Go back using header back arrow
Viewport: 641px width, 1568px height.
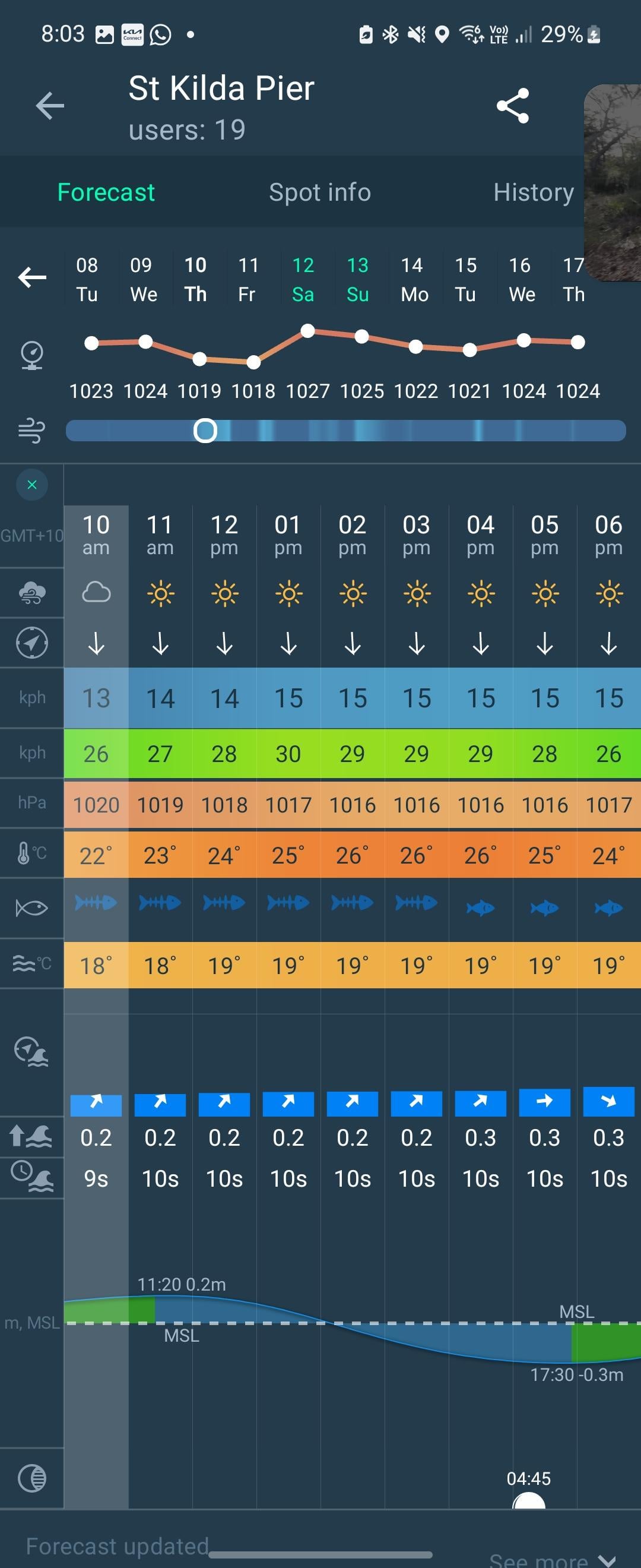50,106
